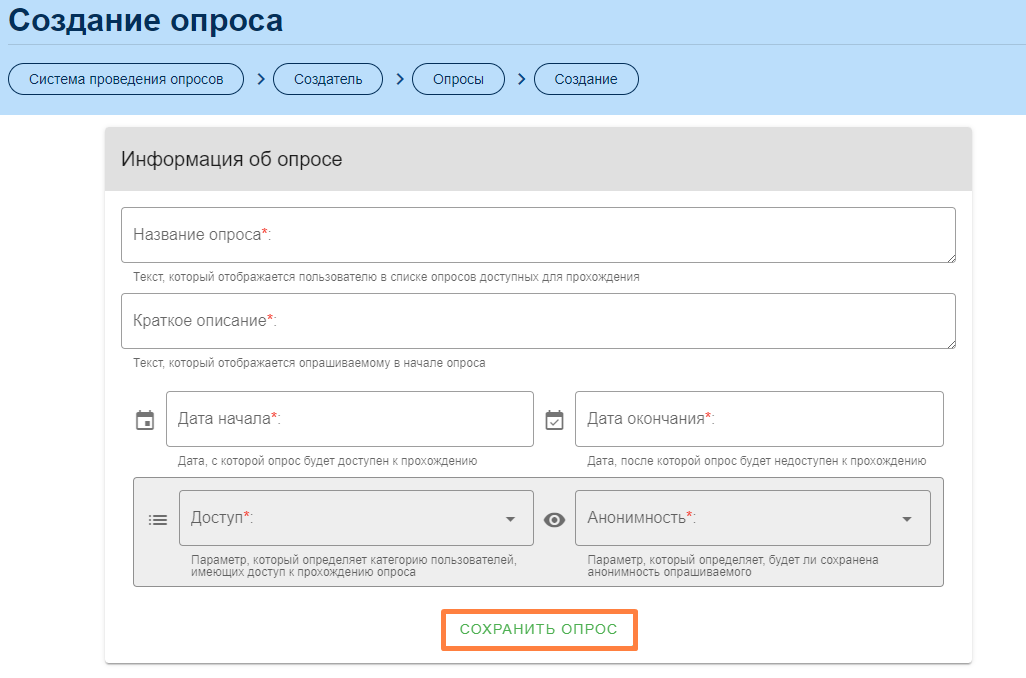Navigate to Опросы breadcrumb
The width and height of the screenshot is (1026, 678).
tap(459, 79)
